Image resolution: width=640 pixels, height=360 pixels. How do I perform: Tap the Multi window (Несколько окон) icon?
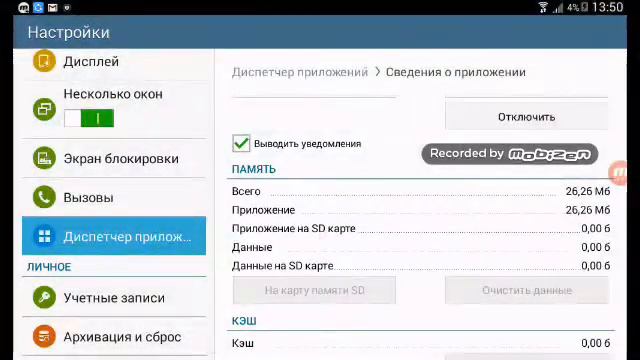[x=44, y=109]
